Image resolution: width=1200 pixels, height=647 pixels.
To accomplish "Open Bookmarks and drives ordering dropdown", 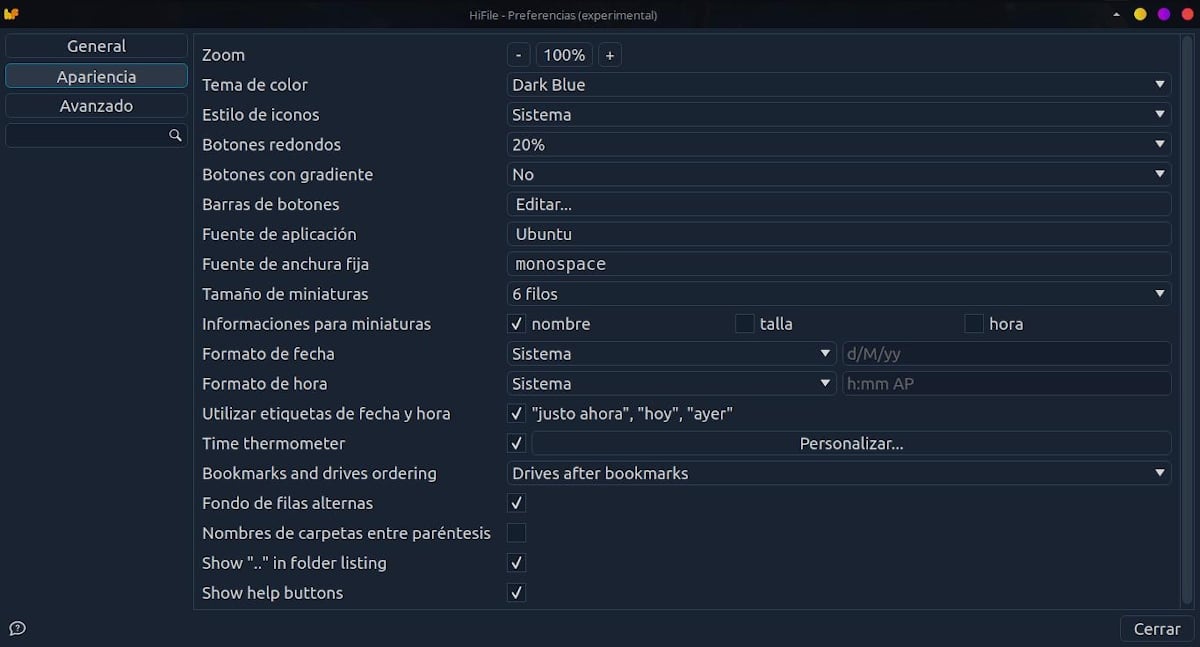I will (x=838, y=473).
